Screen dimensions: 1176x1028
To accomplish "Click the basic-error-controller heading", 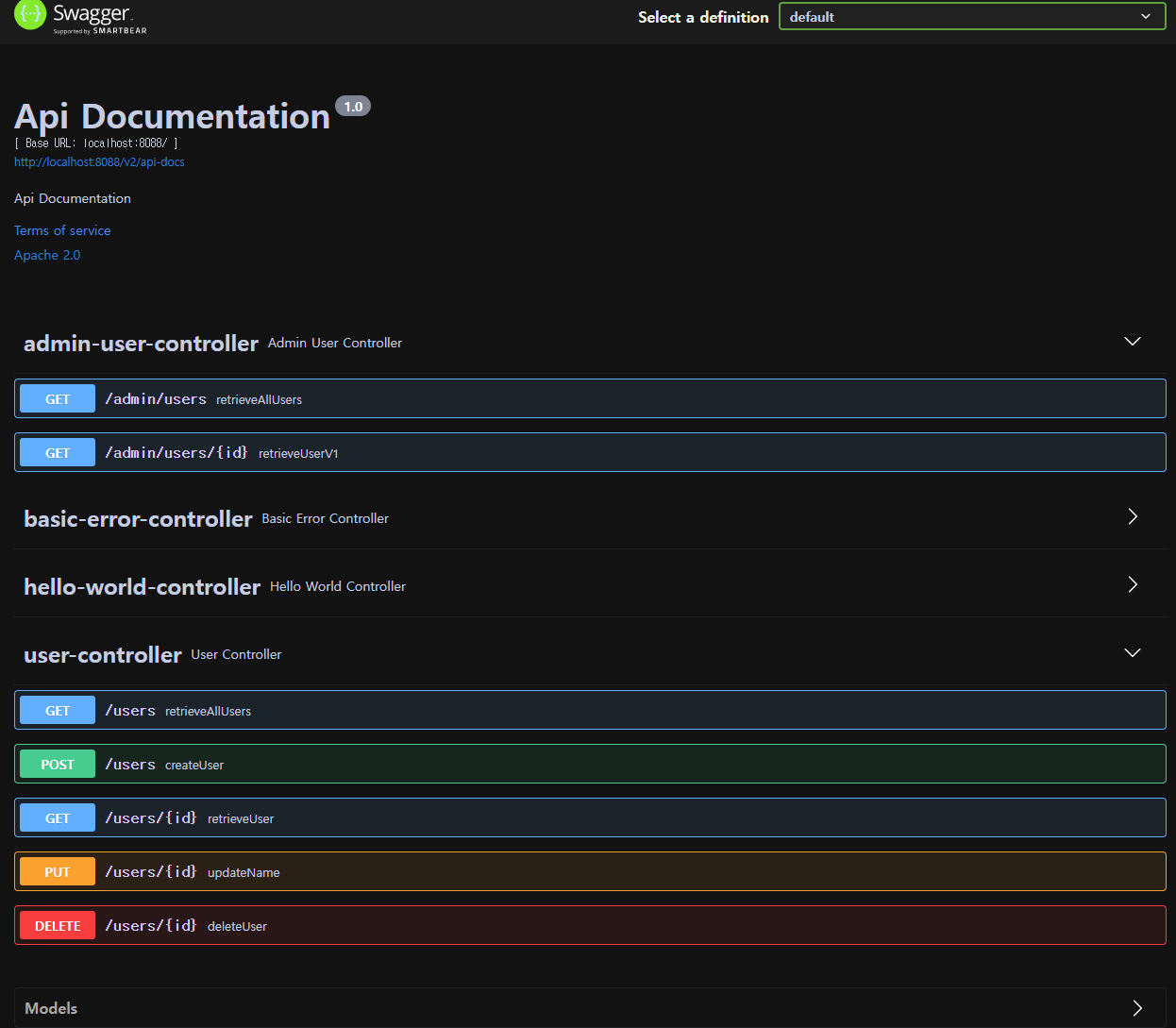I will (138, 519).
